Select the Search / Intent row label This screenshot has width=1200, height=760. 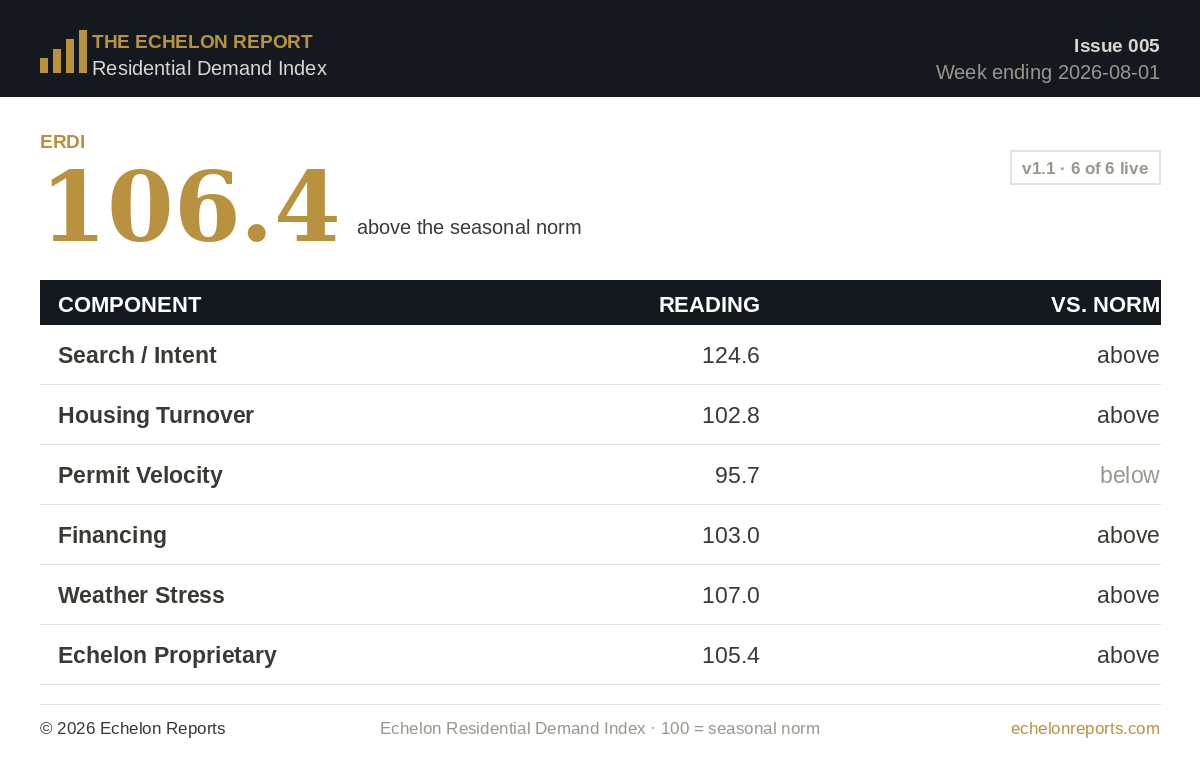coord(137,355)
